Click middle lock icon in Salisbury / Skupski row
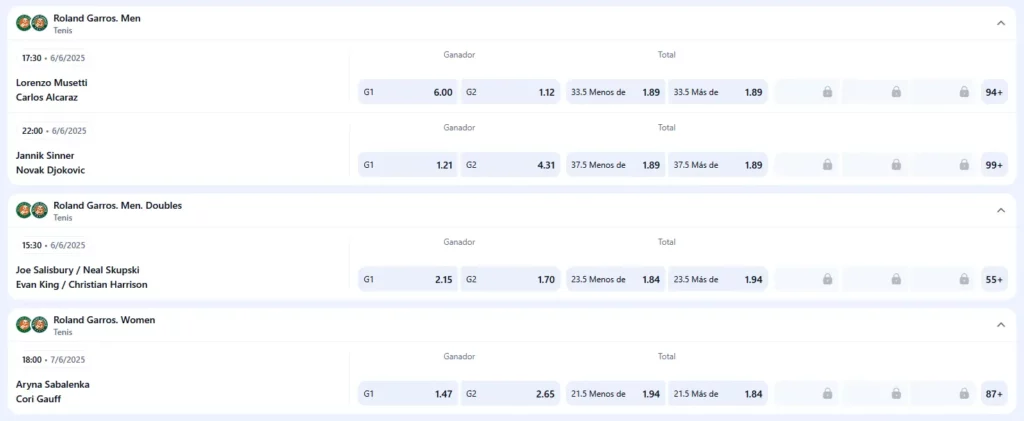 (x=896, y=280)
